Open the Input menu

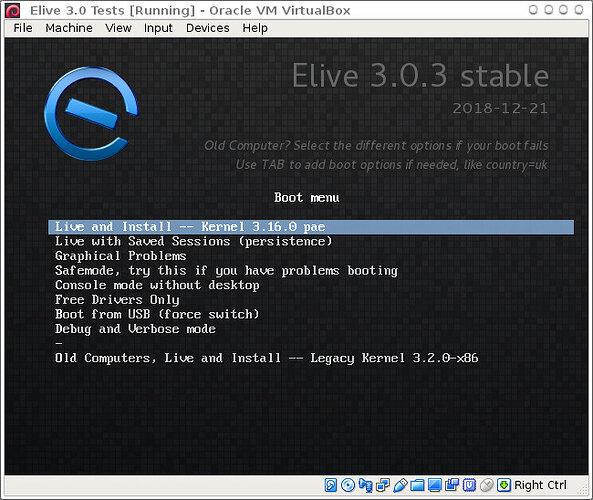point(158,28)
